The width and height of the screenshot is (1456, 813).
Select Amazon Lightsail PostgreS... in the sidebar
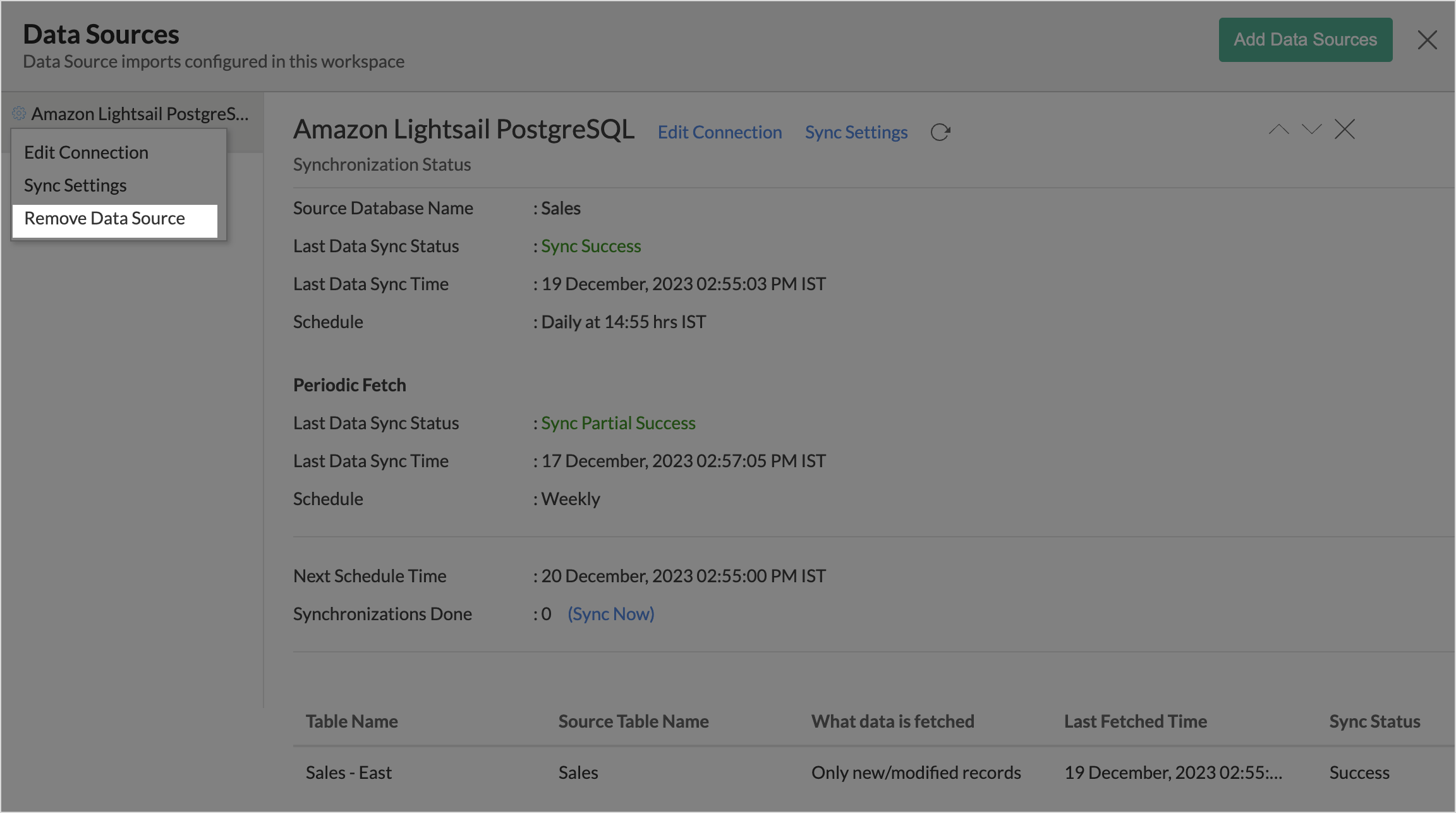140,114
